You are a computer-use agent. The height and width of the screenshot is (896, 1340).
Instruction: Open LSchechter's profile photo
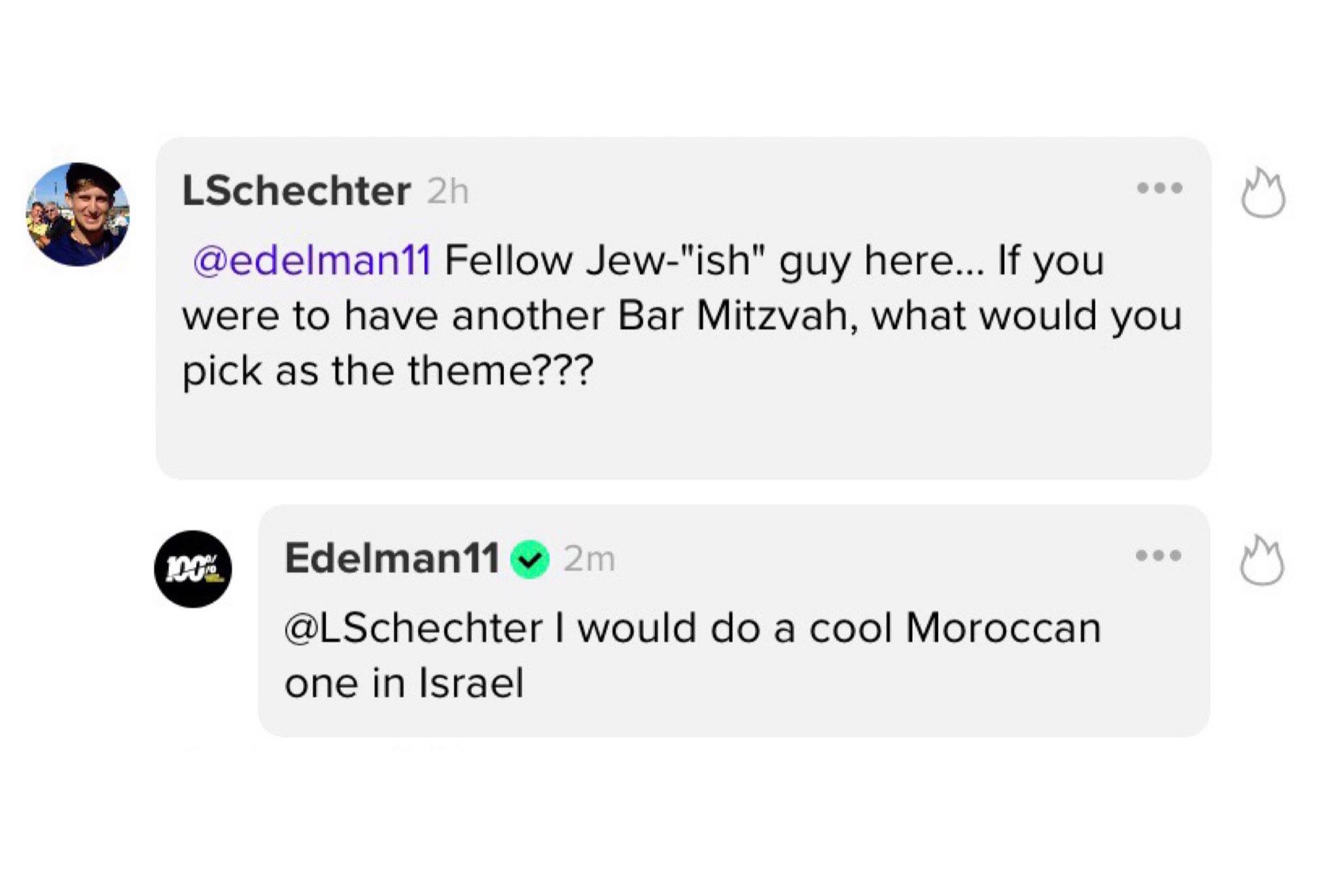click(x=78, y=215)
